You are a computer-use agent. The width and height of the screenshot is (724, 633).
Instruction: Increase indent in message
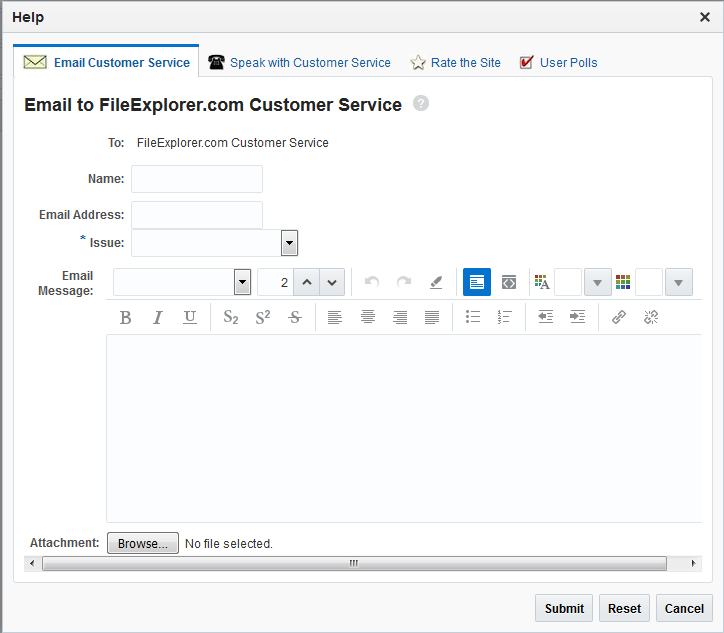pos(578,317)
